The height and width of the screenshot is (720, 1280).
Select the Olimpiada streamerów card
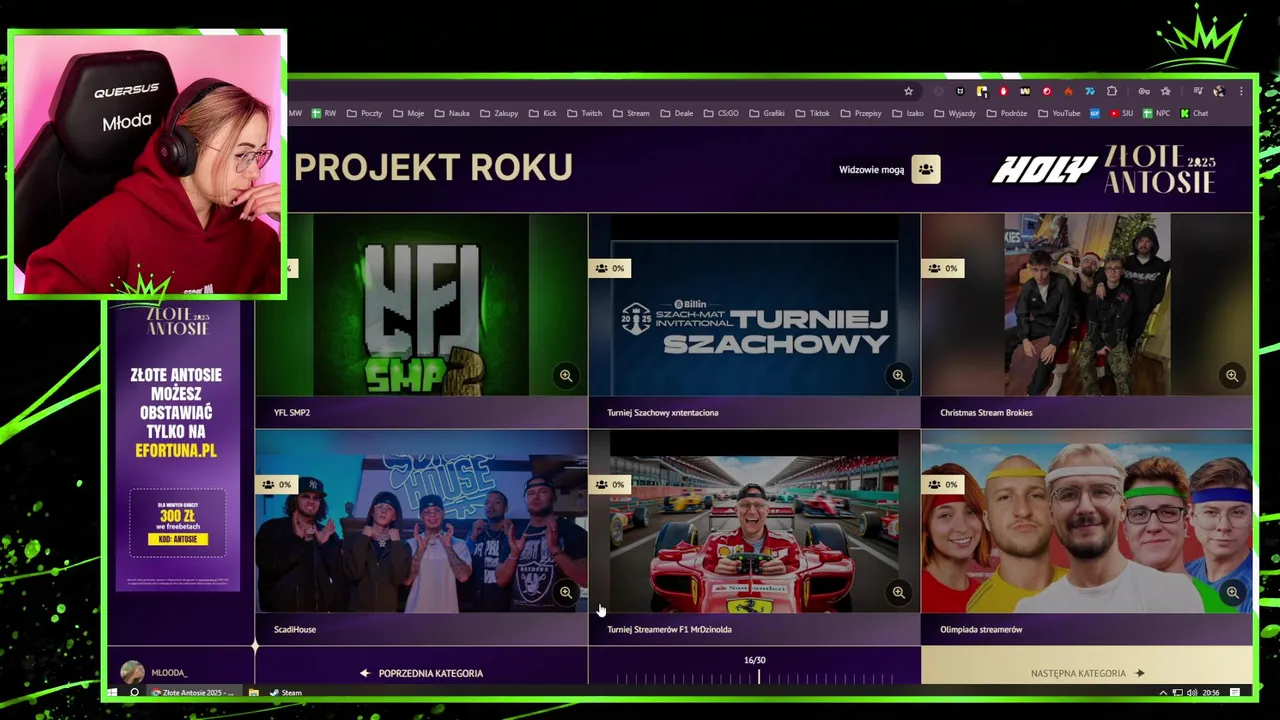[1087, 537]
